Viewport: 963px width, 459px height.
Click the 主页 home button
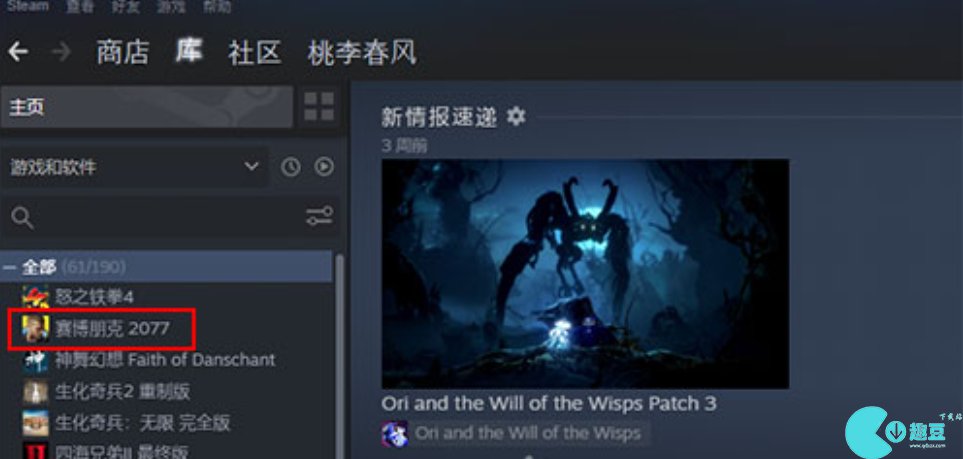click(147, 107)
